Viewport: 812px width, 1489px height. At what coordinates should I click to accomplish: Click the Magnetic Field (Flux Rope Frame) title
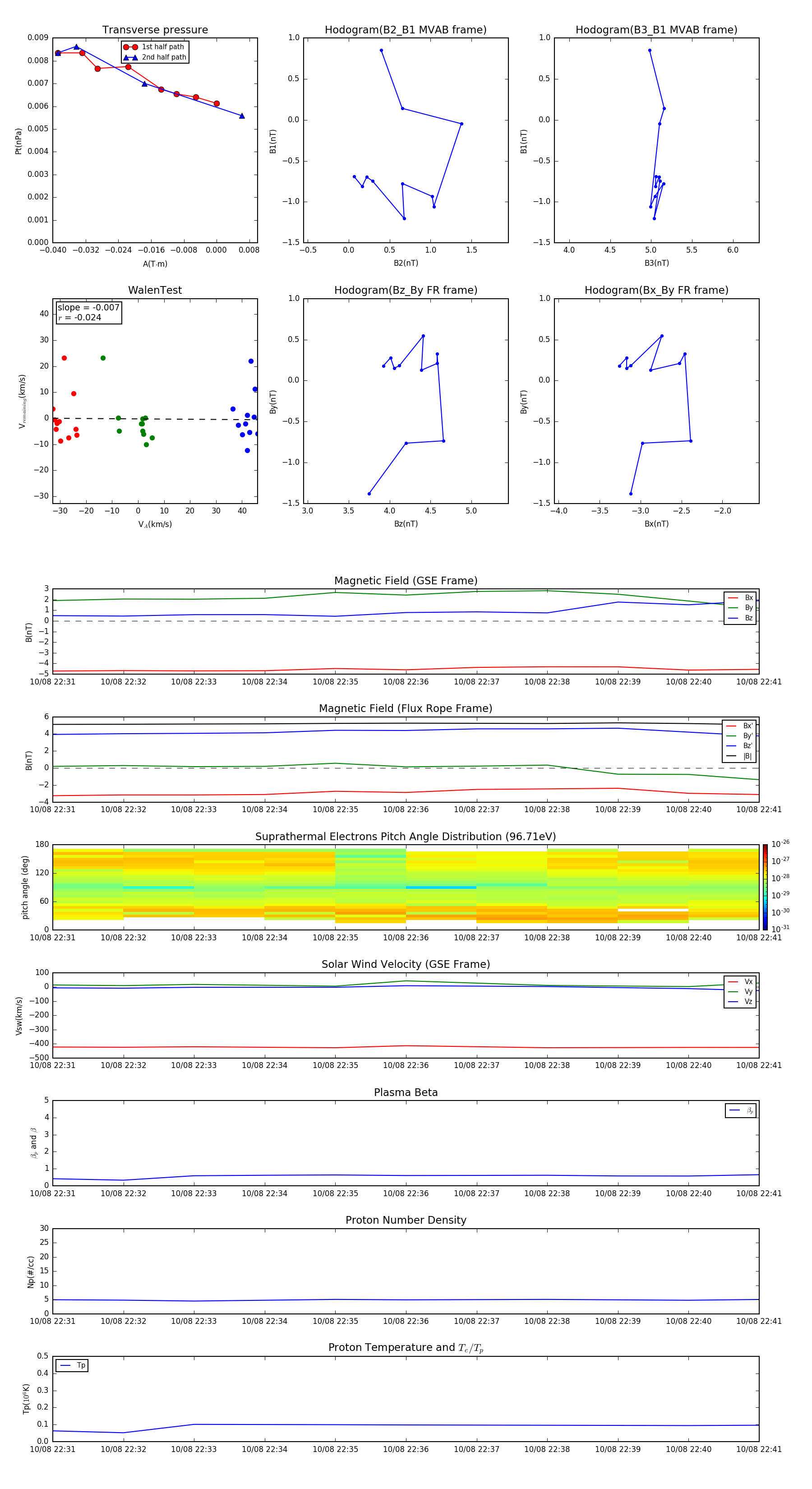click(x=405, y=709)
